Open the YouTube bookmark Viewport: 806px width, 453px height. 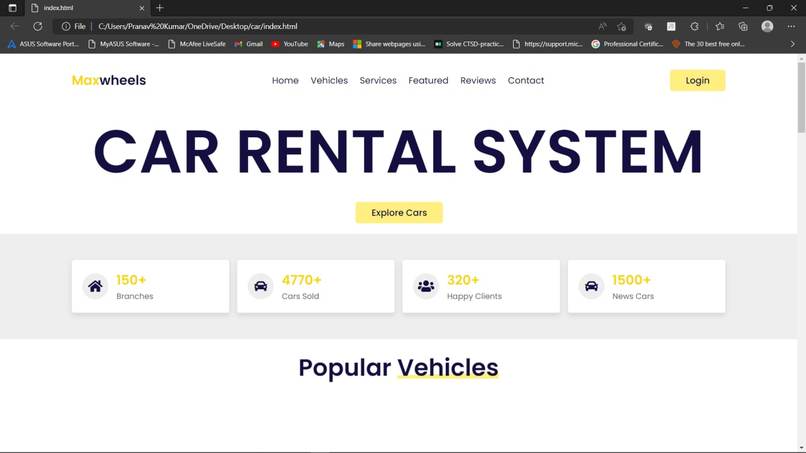290,44
